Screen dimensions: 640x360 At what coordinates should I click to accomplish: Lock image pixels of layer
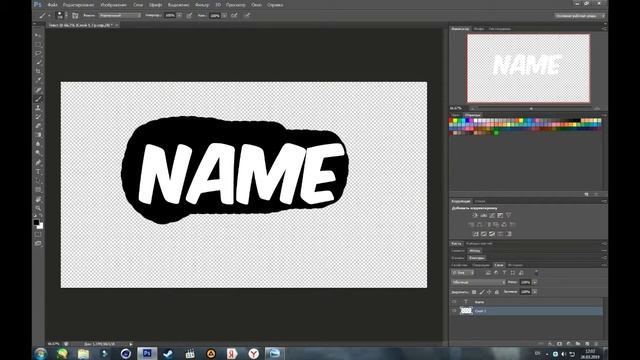(482, 292)
